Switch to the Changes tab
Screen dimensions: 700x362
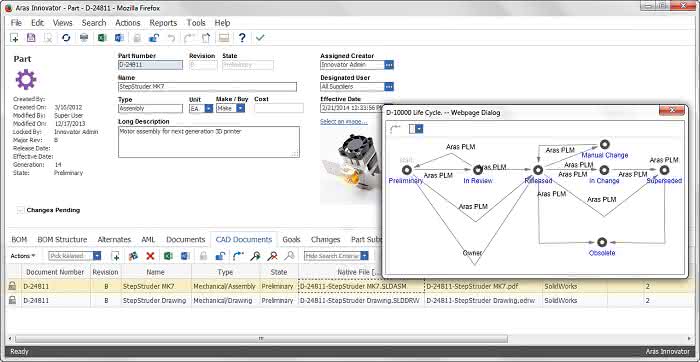point(325,240)
